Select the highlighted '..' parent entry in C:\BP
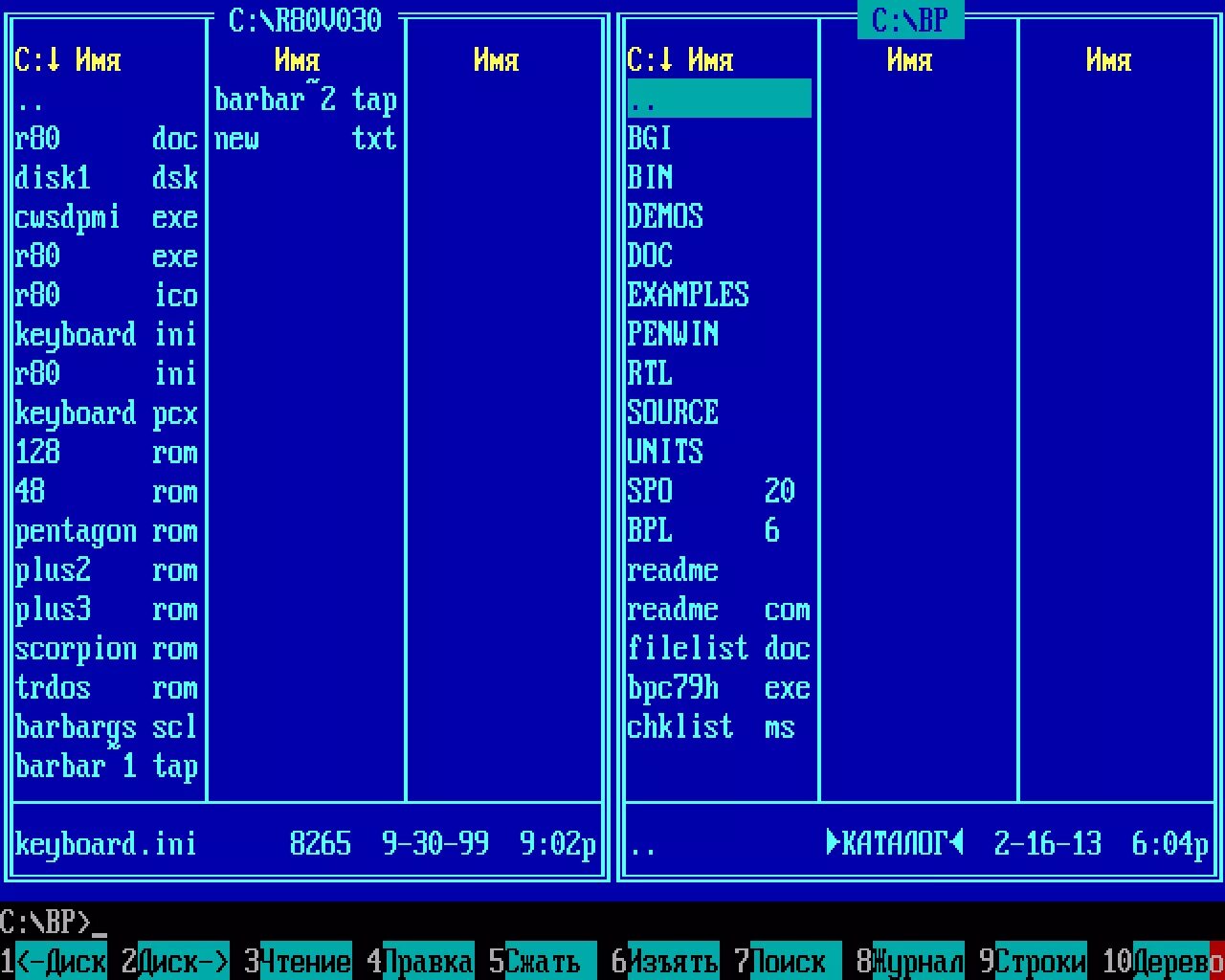This screenshot has width=1225, height=980. point(720,99)
